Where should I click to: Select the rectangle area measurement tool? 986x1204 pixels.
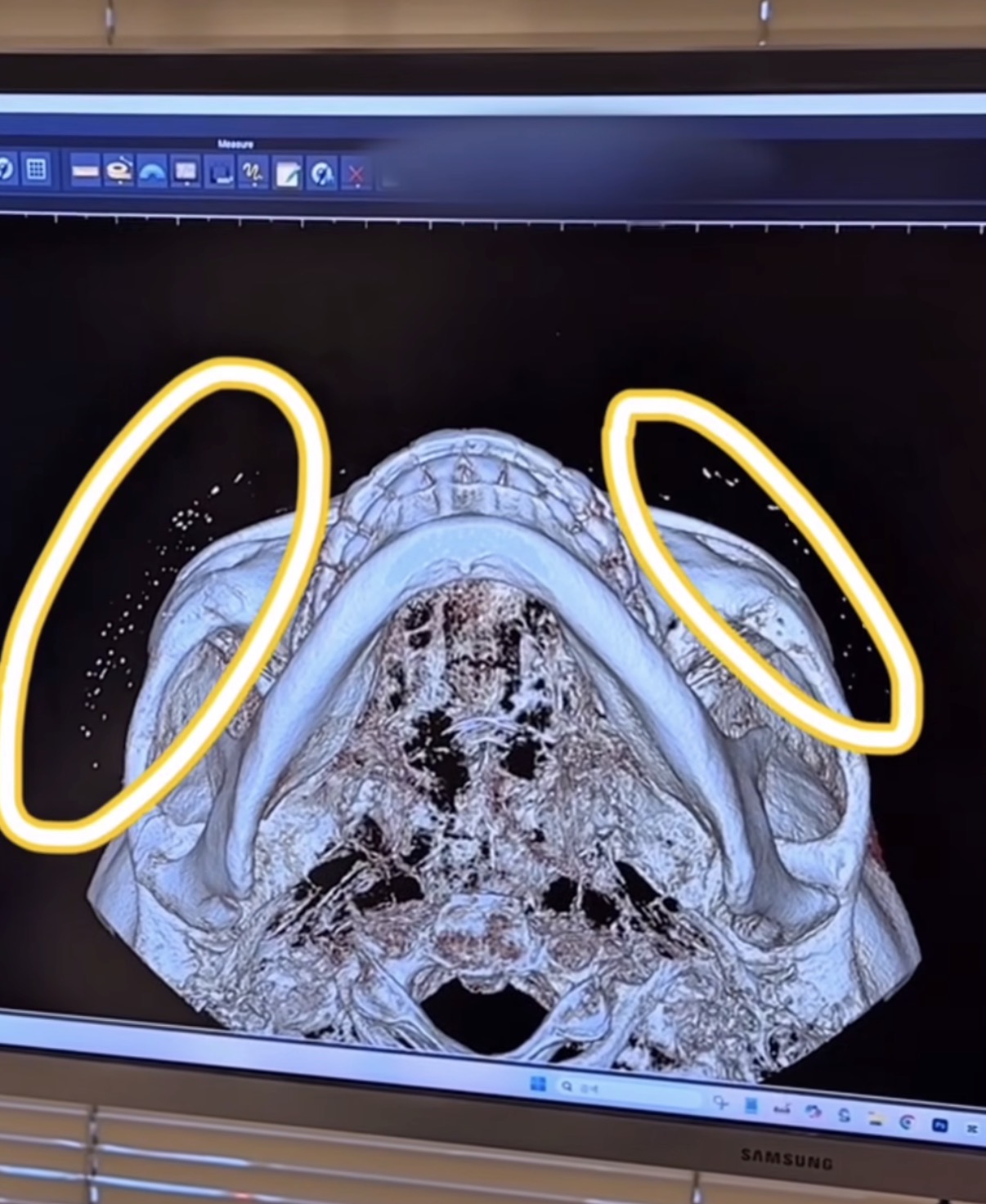220,172
